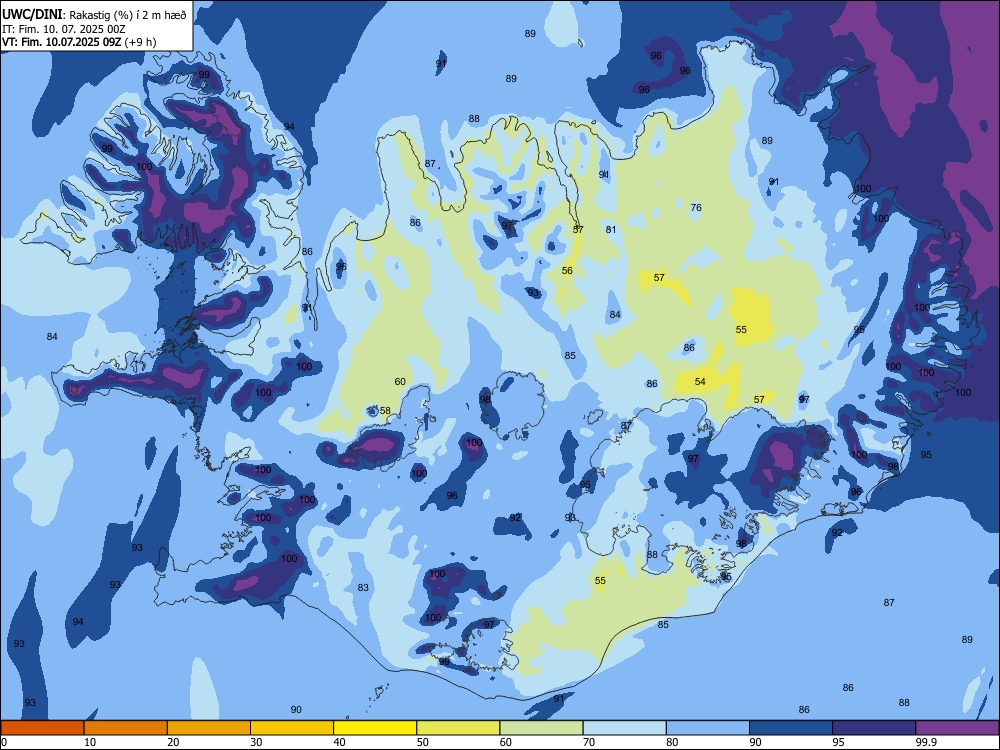The width and height of the screenshot is (1000, 750).
Task: Select the '(+9 h)' forecast offset text
Action: 141,42
